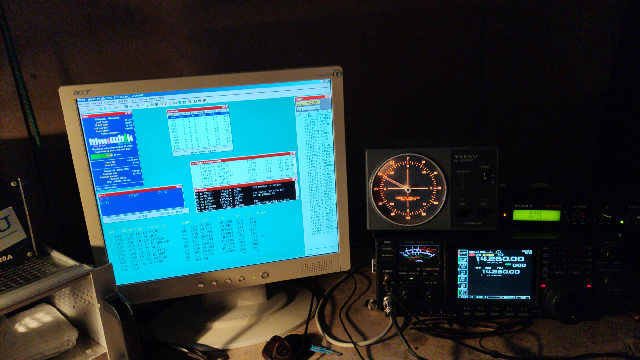
Task: Click the first icon in the main toolbar
Action: pyautogui.click(x=84, y=110)
